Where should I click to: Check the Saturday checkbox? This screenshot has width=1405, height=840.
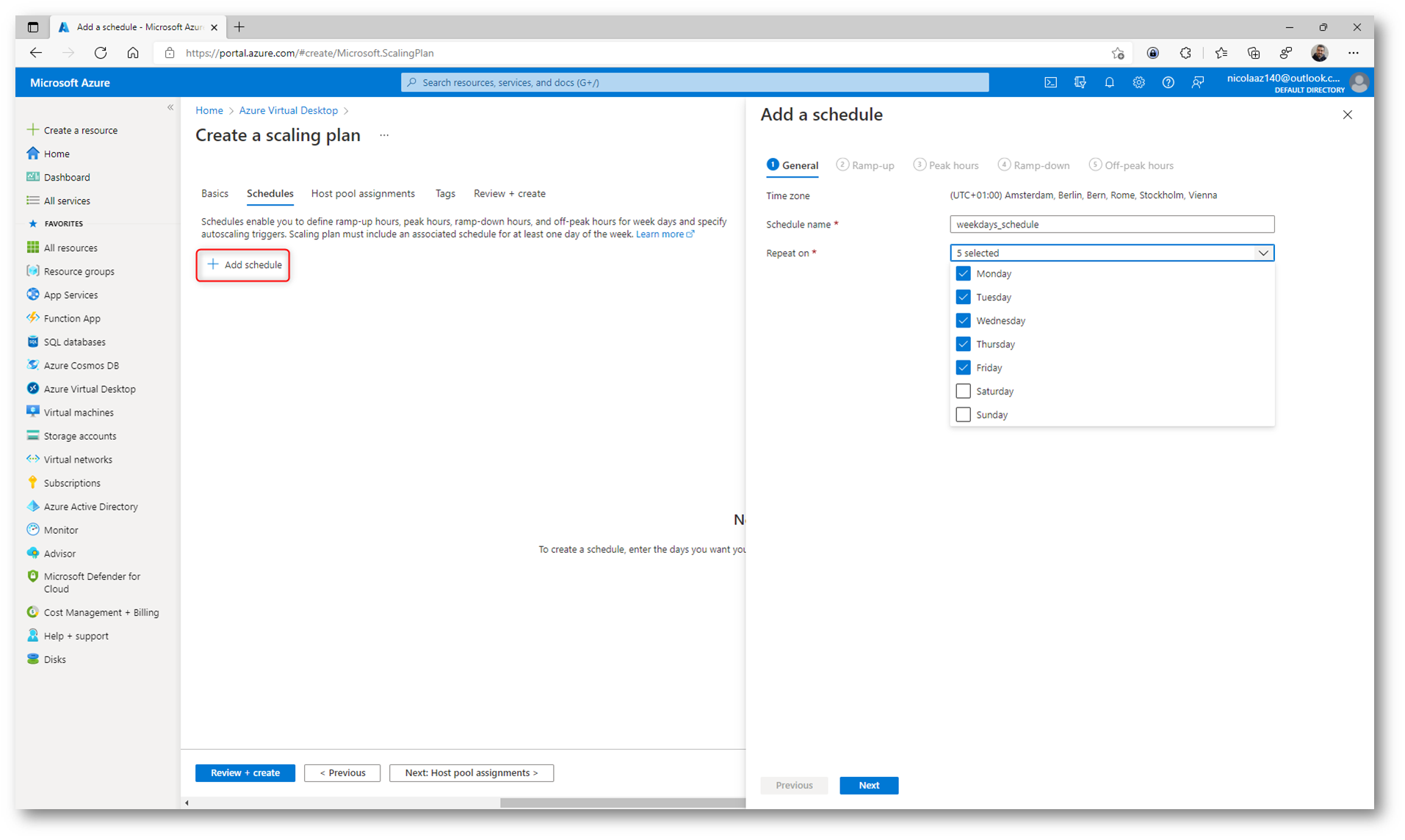click(963, 391)
